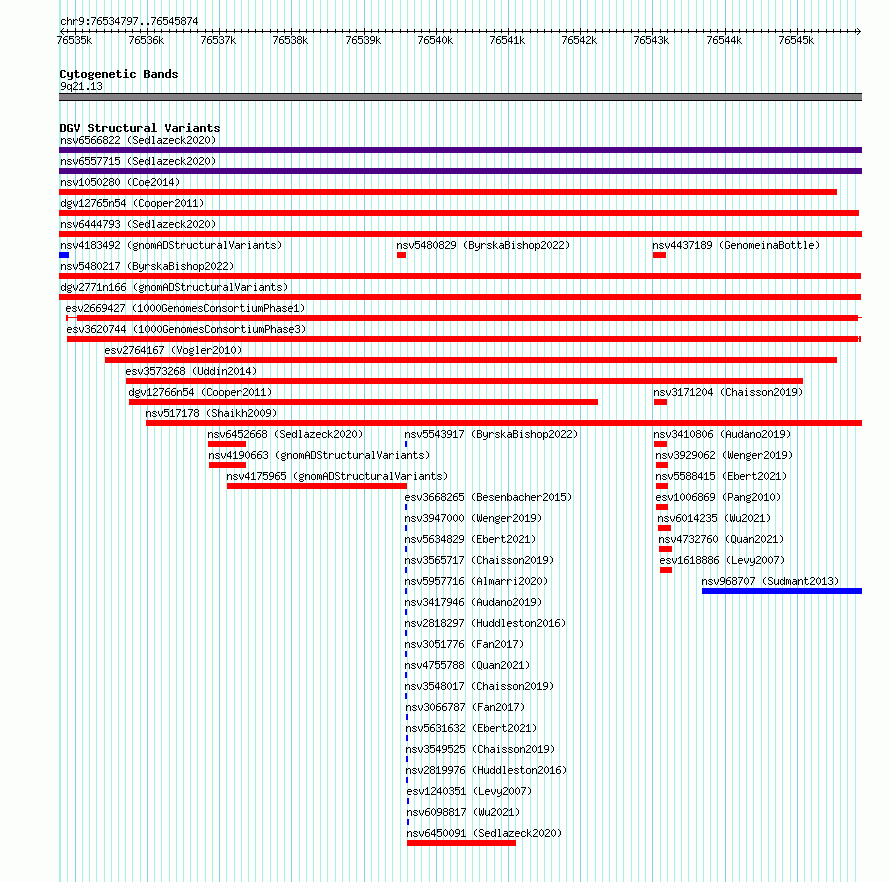890x882 pixels.
Task: Click nsv3417946 (Audano2019) label
Action: tap(473, 602)
